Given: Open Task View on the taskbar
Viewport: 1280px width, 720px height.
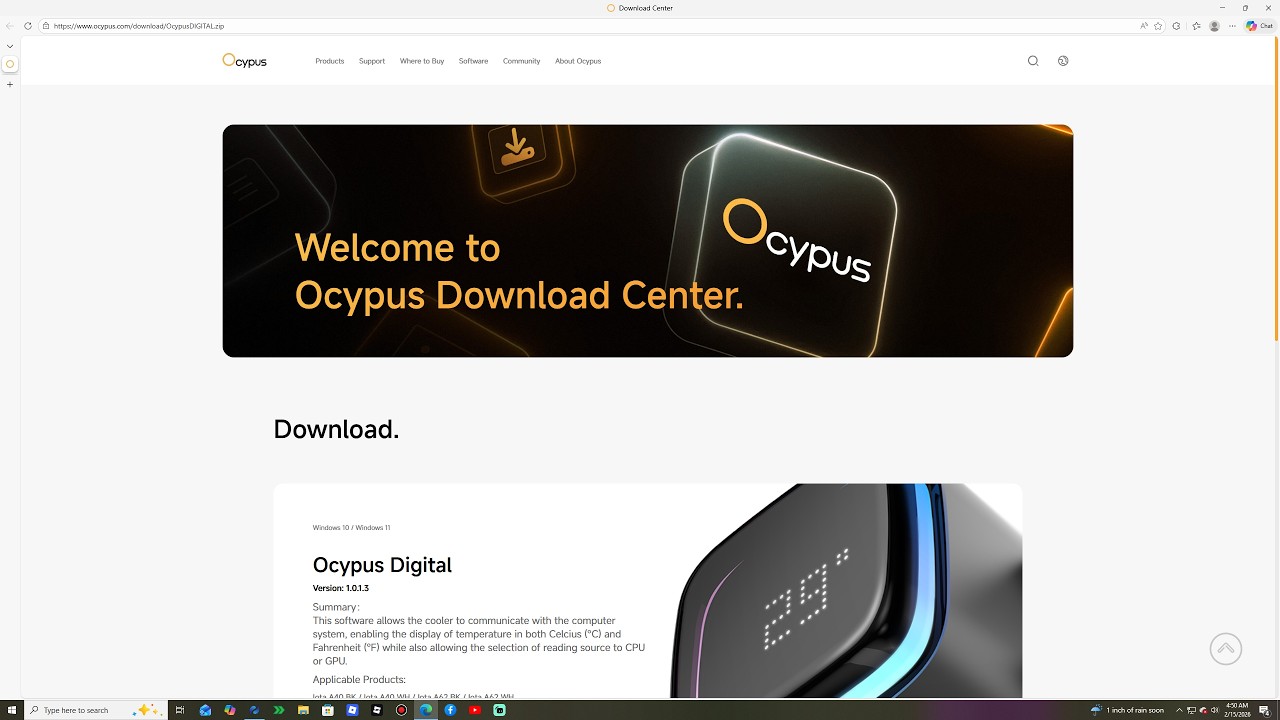Looking at the screenshot, I should tap(180, 710).
